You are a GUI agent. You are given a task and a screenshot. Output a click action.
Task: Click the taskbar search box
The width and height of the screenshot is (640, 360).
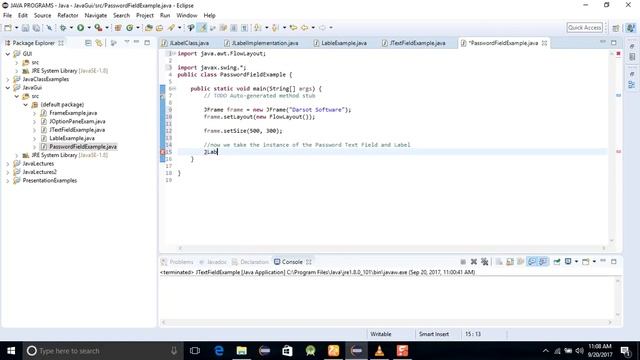tap(102, 351)
